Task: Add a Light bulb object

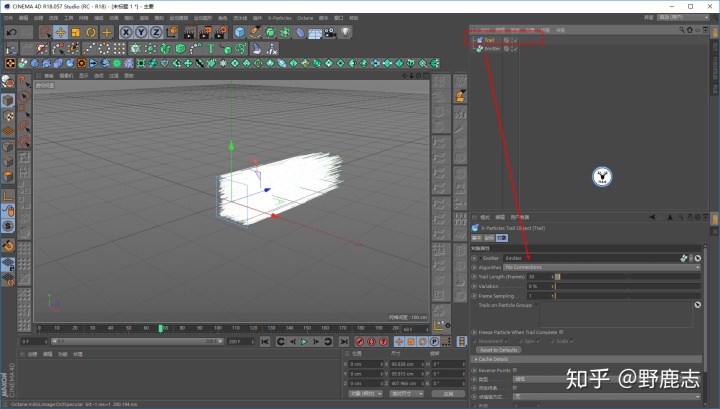Action: [x=345, y=32]
